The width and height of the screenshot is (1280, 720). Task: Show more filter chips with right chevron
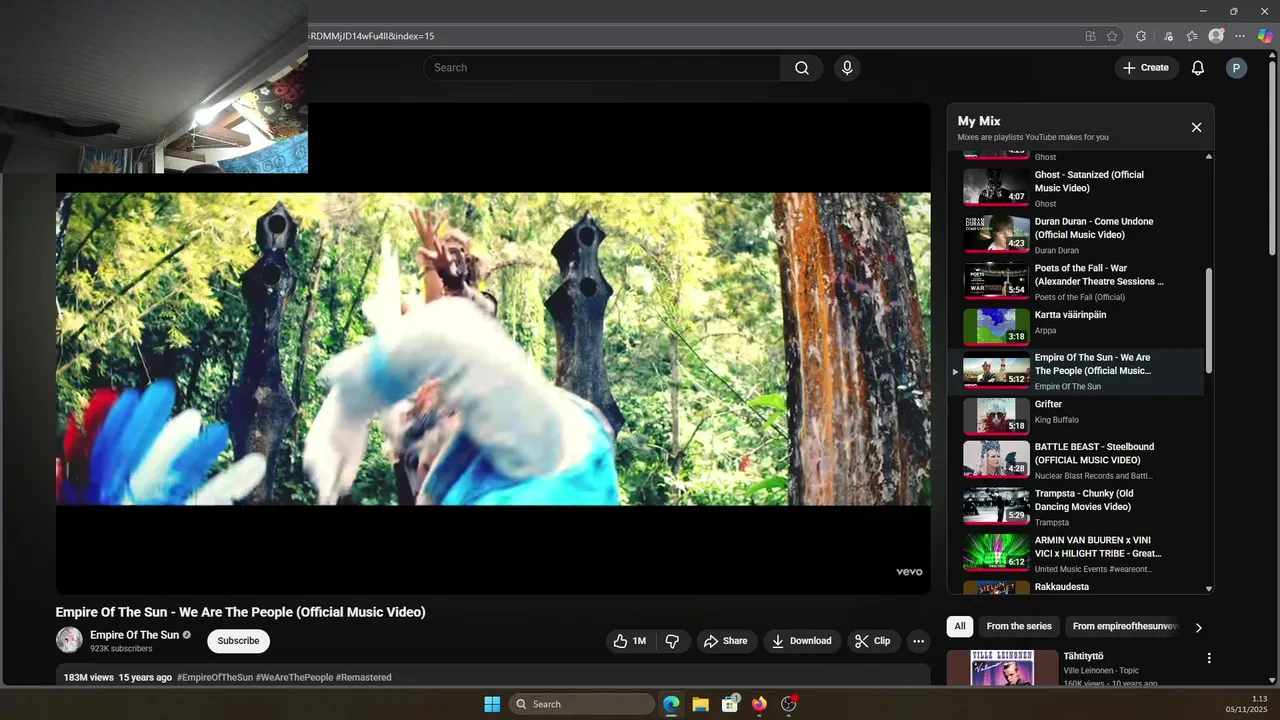[1199, 628]
